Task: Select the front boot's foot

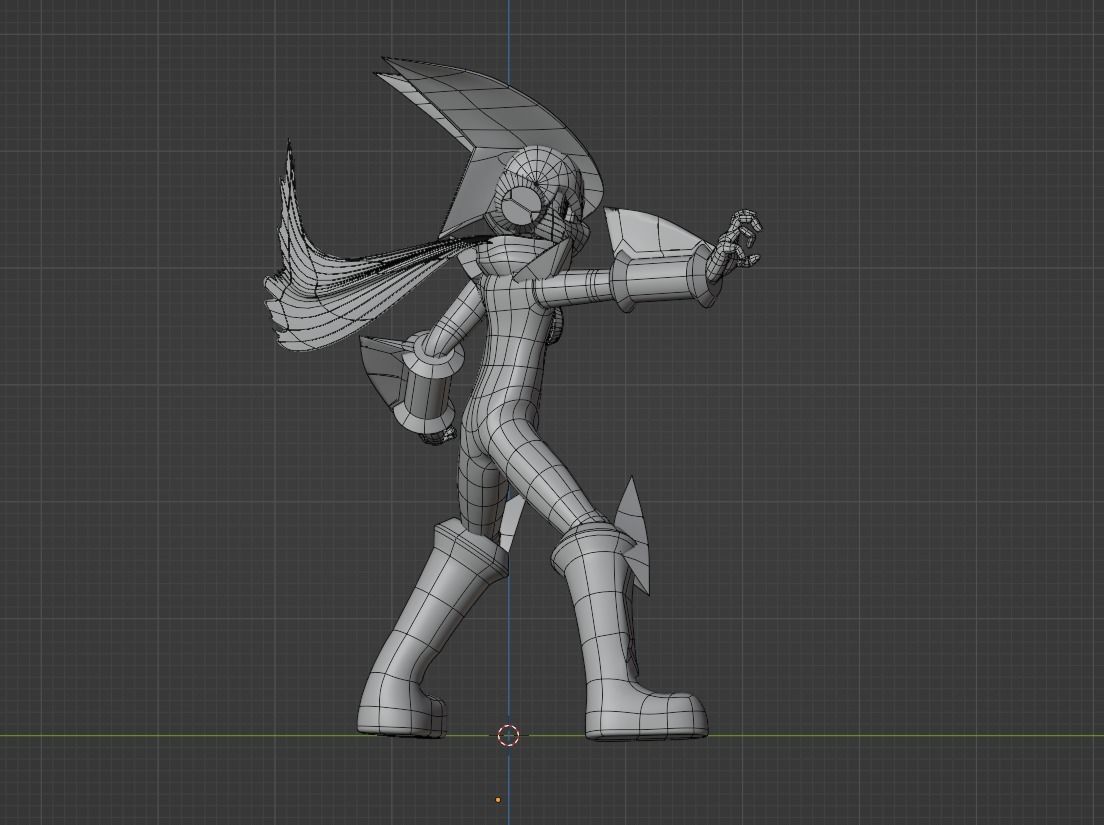Action: pyautogui.click(x=644, y=712)
